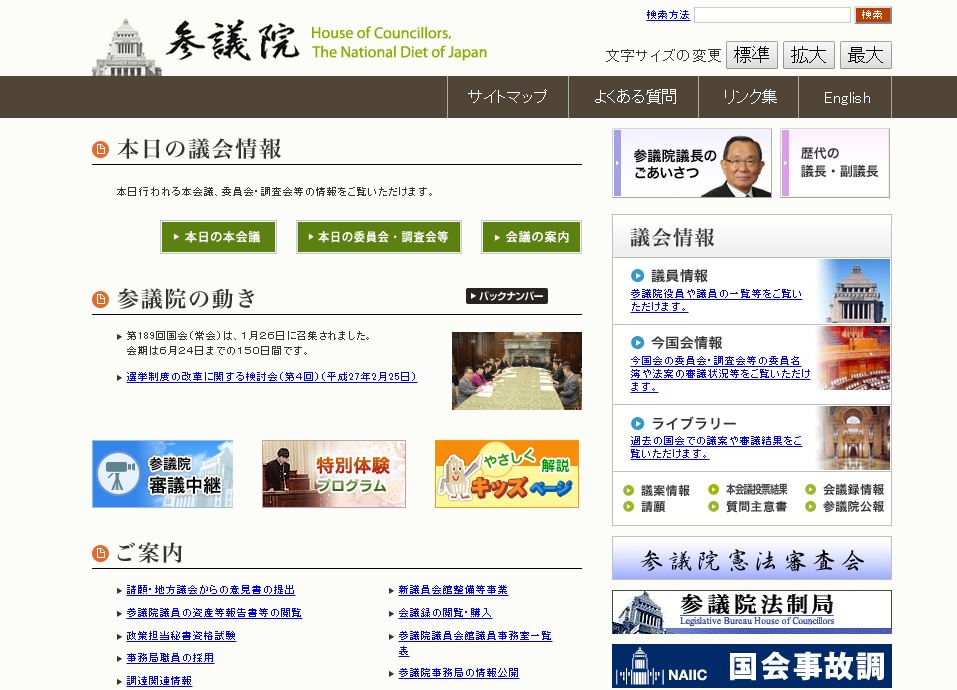Switch to English site
Viewport: 957px width, 690px height.
coord(845,97)
